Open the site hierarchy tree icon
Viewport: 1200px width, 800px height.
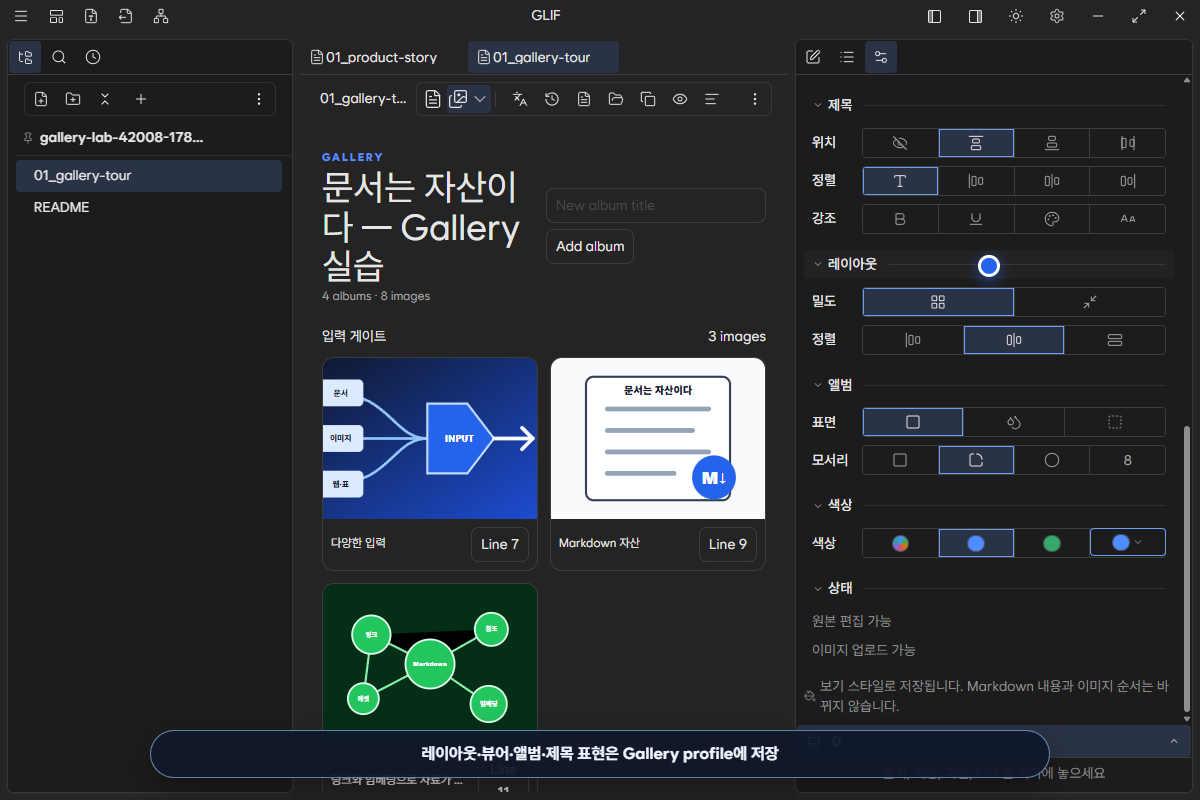(161, 16)
